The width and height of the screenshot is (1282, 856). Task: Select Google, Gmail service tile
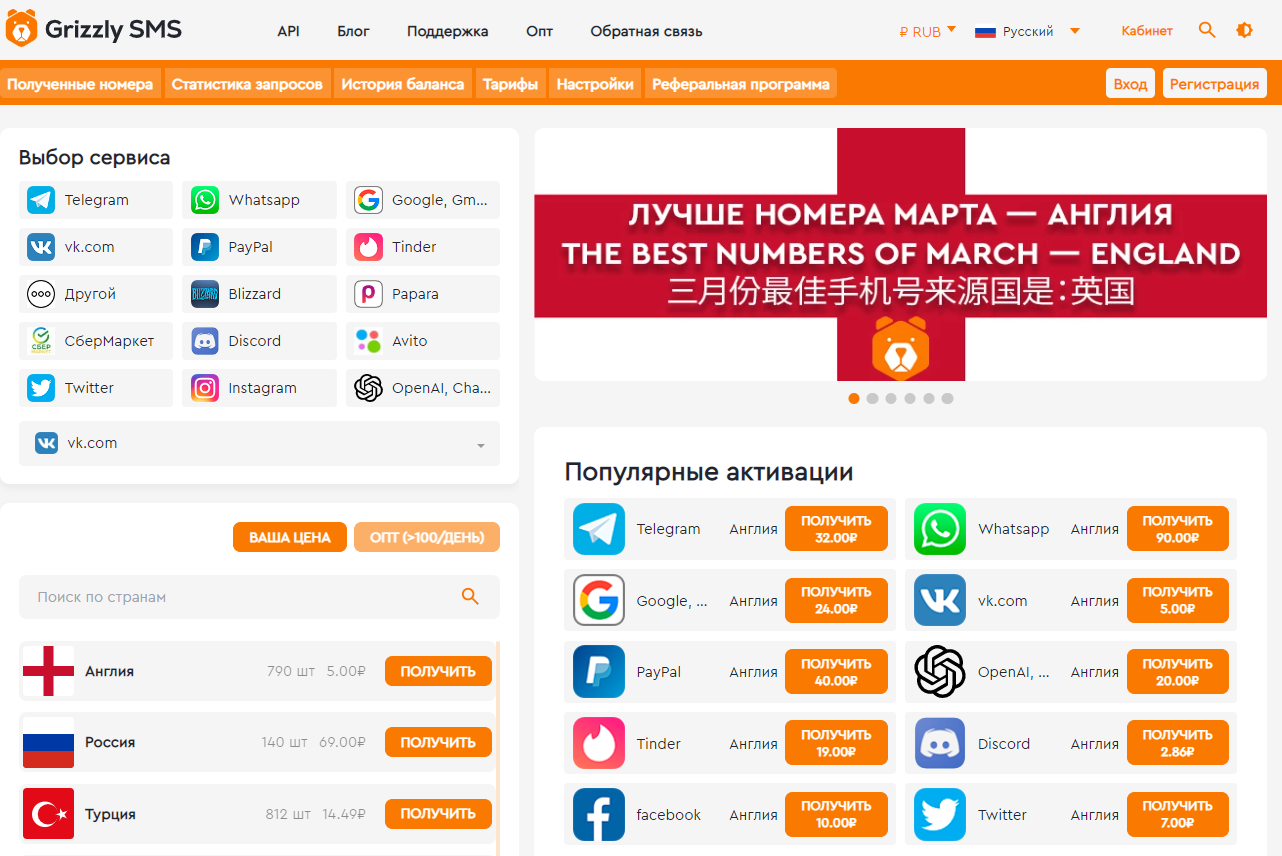pyautogui.click(x=423, y=200)
